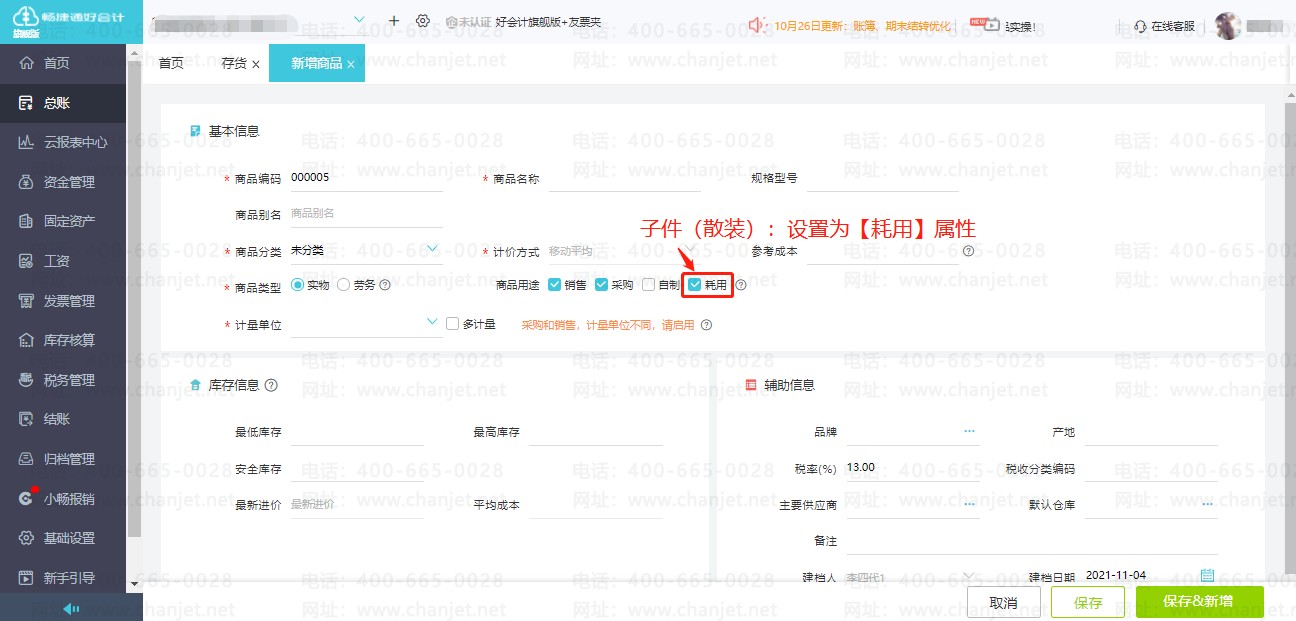Click the date picker calendar icon

point(1207,575)
